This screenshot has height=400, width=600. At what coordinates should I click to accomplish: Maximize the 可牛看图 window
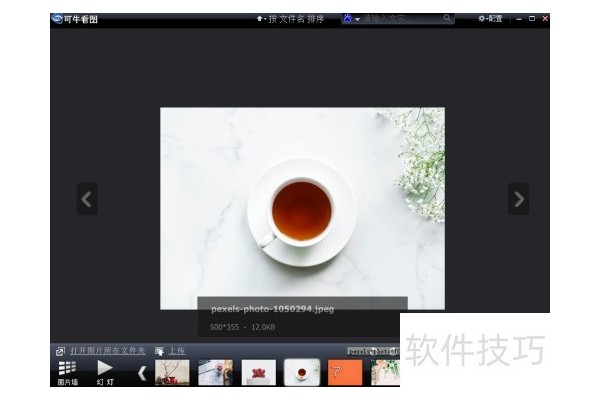(532, 18)
